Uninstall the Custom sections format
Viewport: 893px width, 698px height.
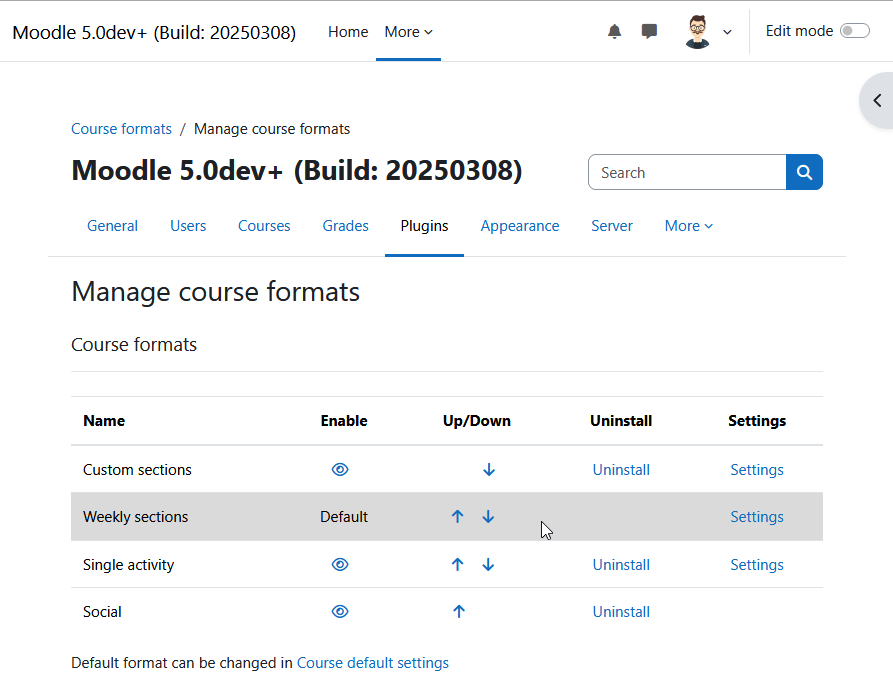(x=621, y=470)
